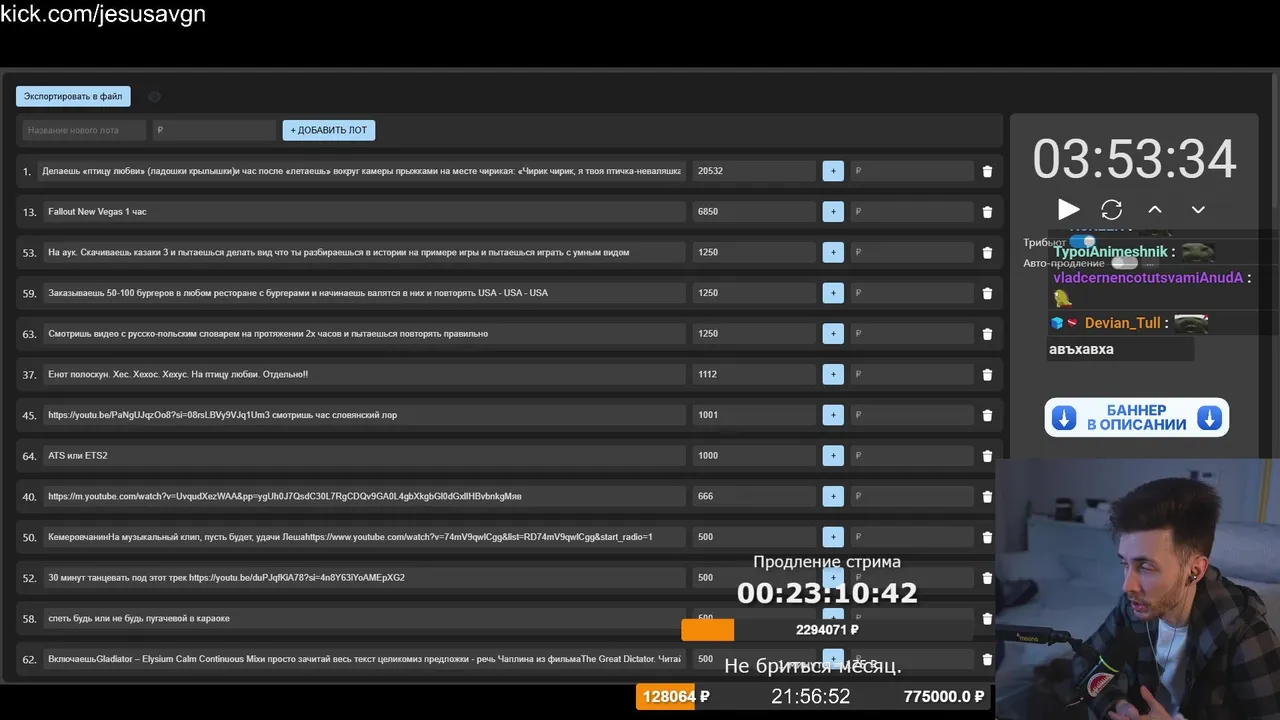Plus button on lot 45 row
Viewport: 1280px width, 720px height.
[833, 415]
